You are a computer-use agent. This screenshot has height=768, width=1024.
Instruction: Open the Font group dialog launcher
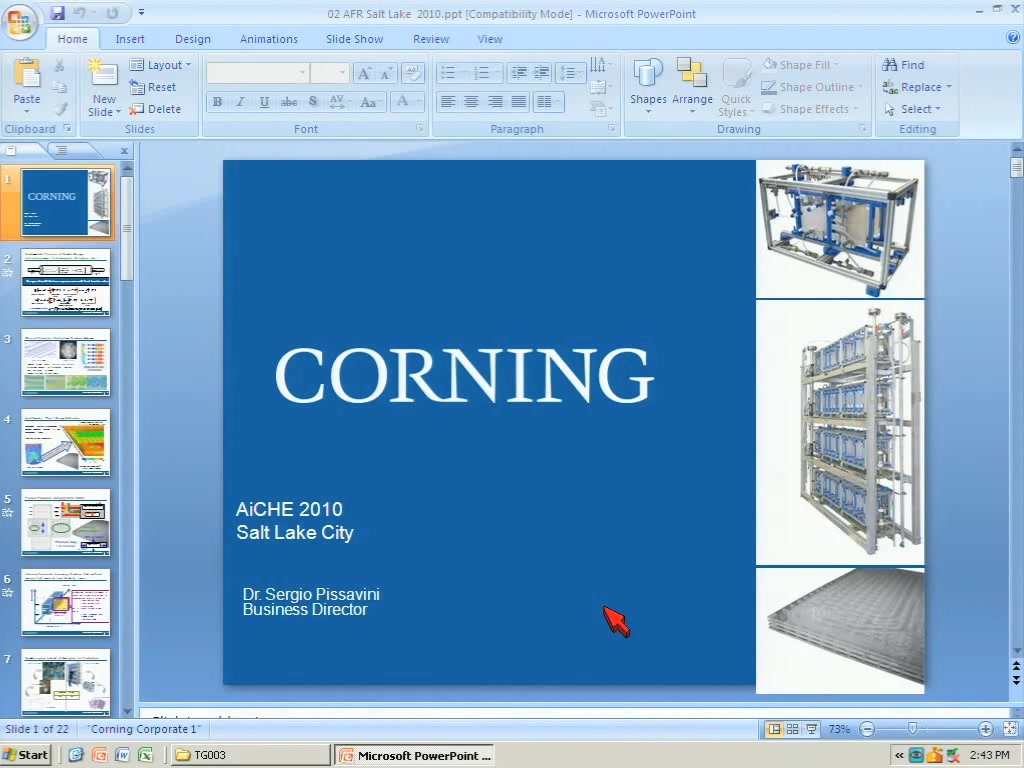(x=419, y=129)
